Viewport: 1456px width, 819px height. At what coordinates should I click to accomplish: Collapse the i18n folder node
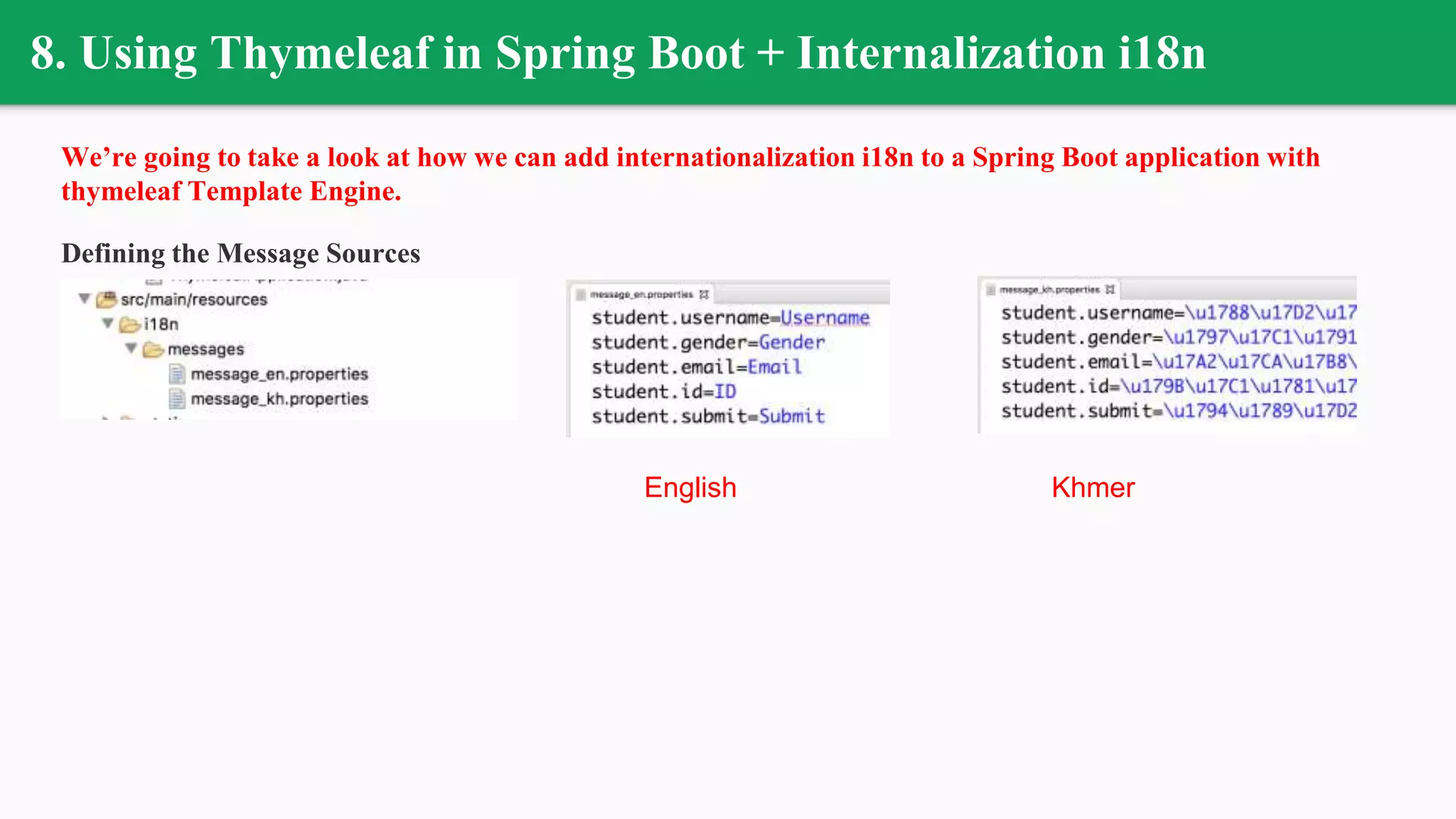[108, 323]
